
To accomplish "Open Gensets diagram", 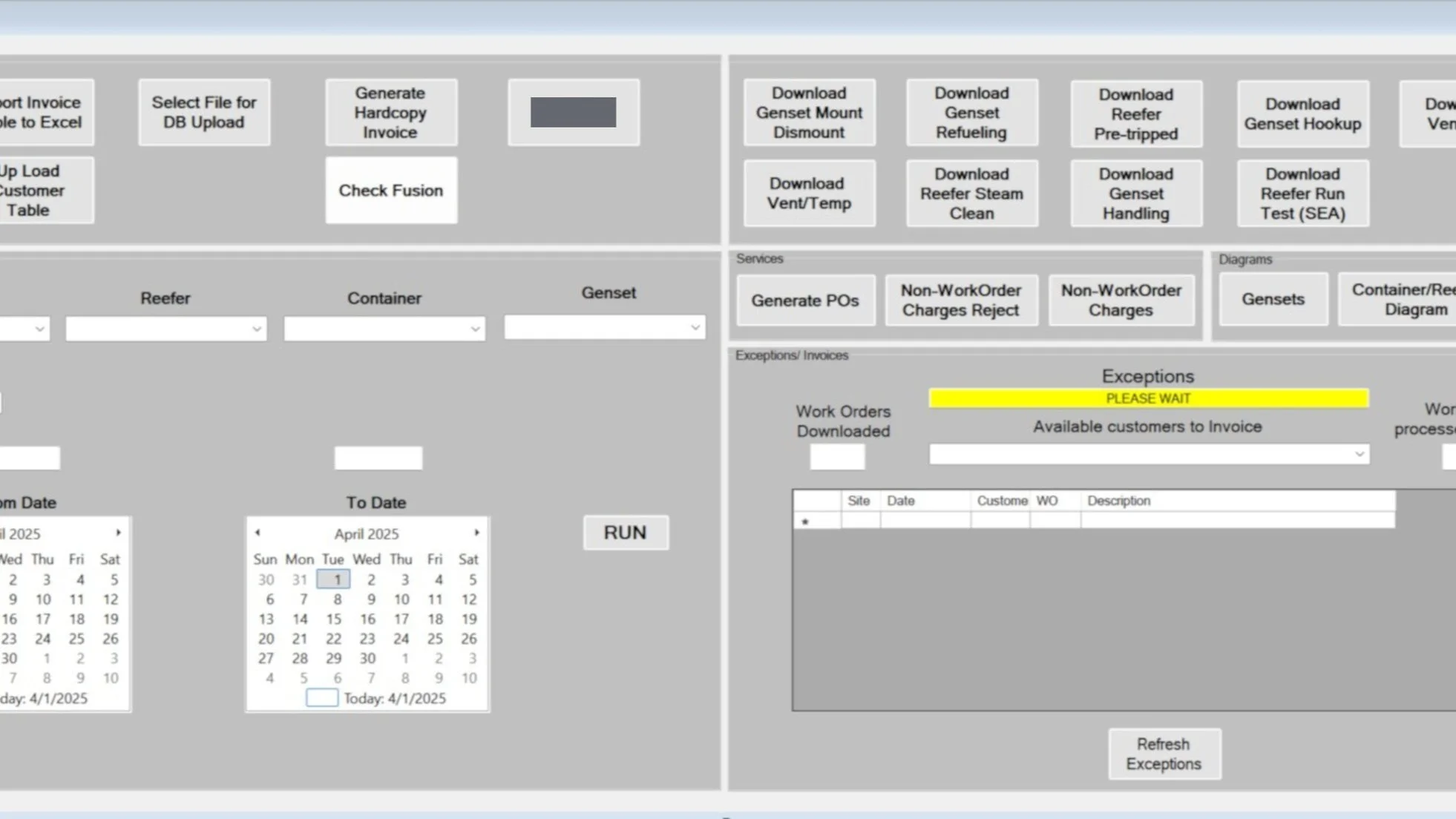I will click(x=1273, y=299).
